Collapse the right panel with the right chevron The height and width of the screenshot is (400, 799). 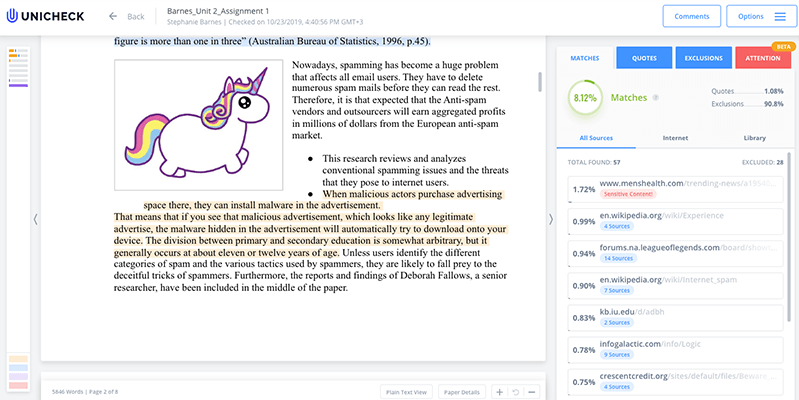pos(551,219)
